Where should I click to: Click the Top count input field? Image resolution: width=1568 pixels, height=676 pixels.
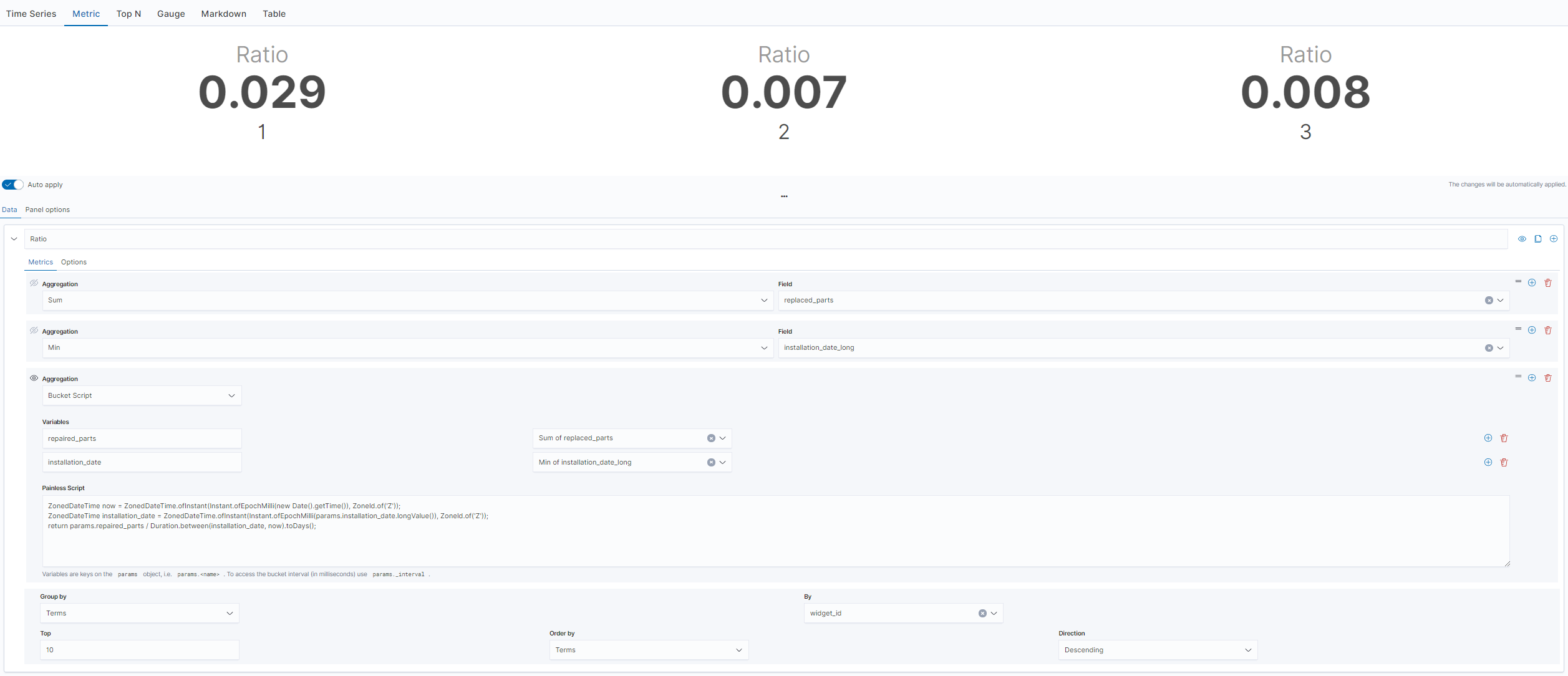coord(139,650)
